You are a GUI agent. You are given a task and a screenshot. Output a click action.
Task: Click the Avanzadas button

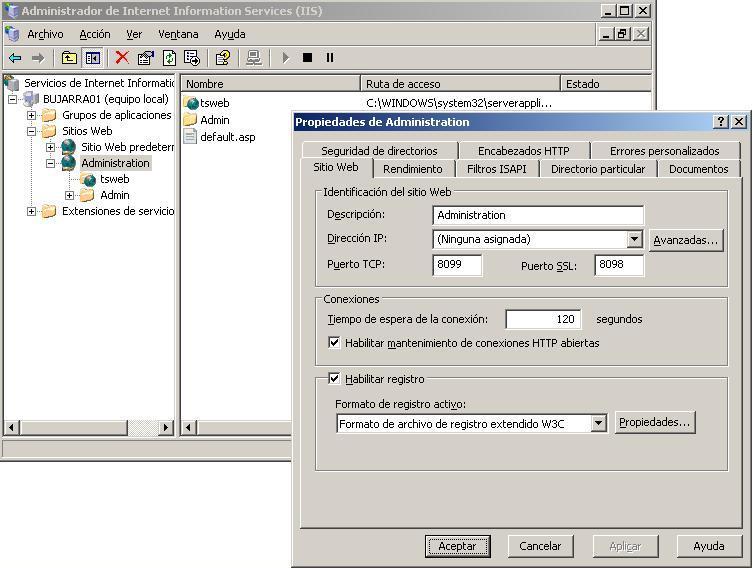[x=685, y=240]
